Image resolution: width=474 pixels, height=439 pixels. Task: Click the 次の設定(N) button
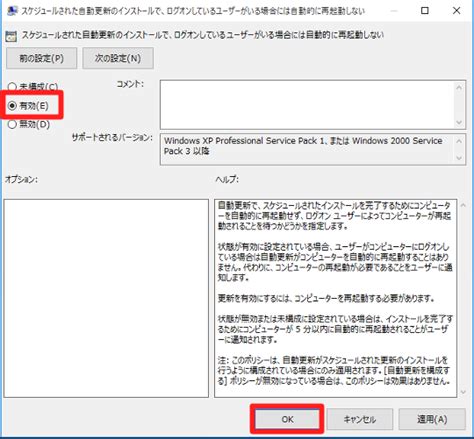[x=118, y=58]
